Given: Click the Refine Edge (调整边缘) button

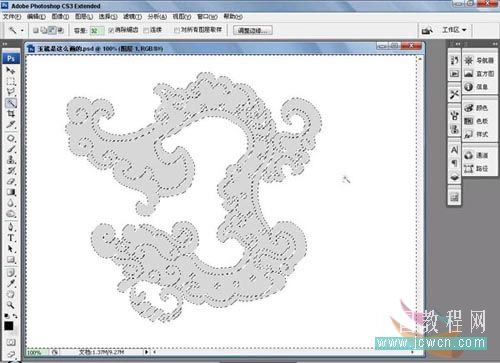Looking at the screenshot, I should [253, 31].
